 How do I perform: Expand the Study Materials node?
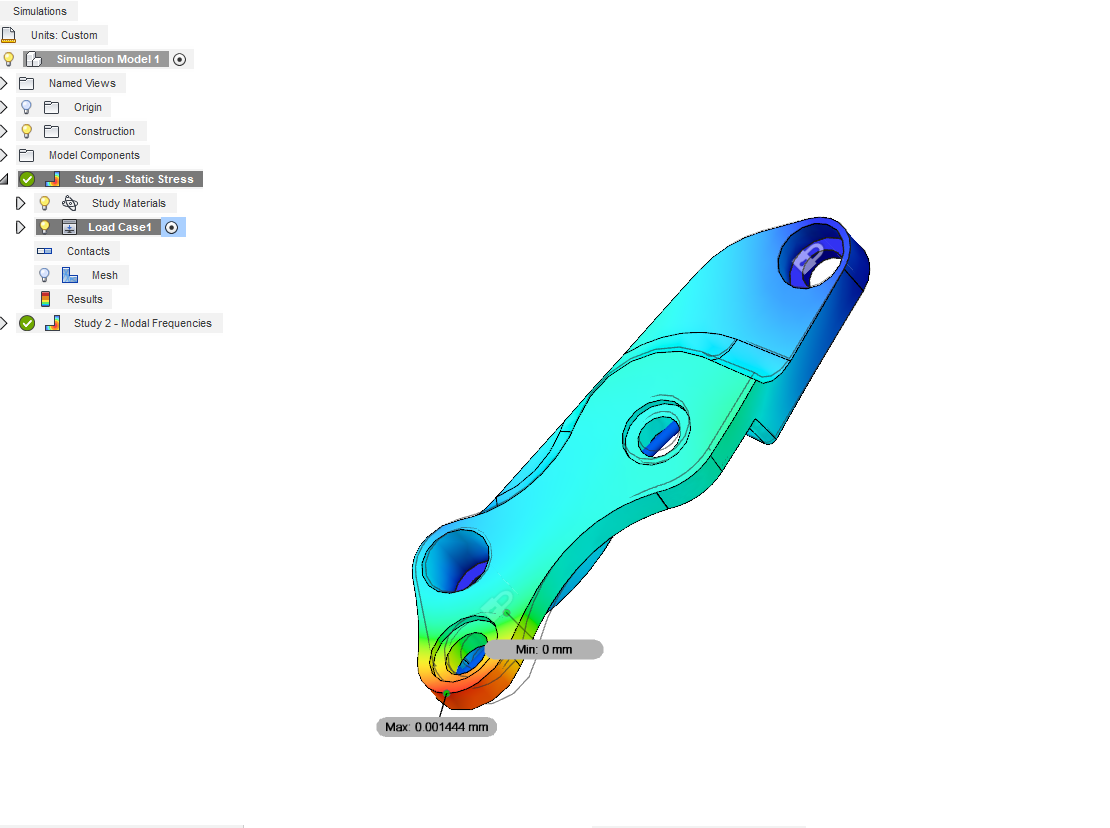[x=21, y=203]
